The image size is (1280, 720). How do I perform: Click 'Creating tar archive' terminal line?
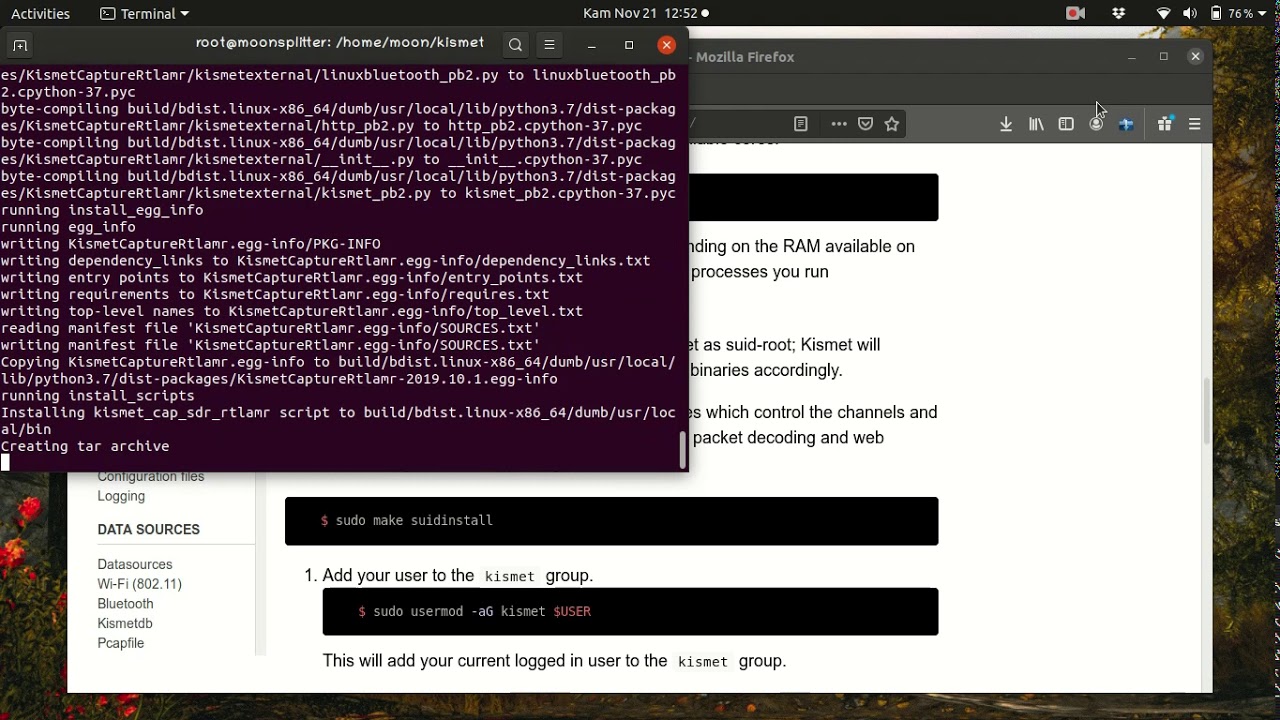point(85,446)
